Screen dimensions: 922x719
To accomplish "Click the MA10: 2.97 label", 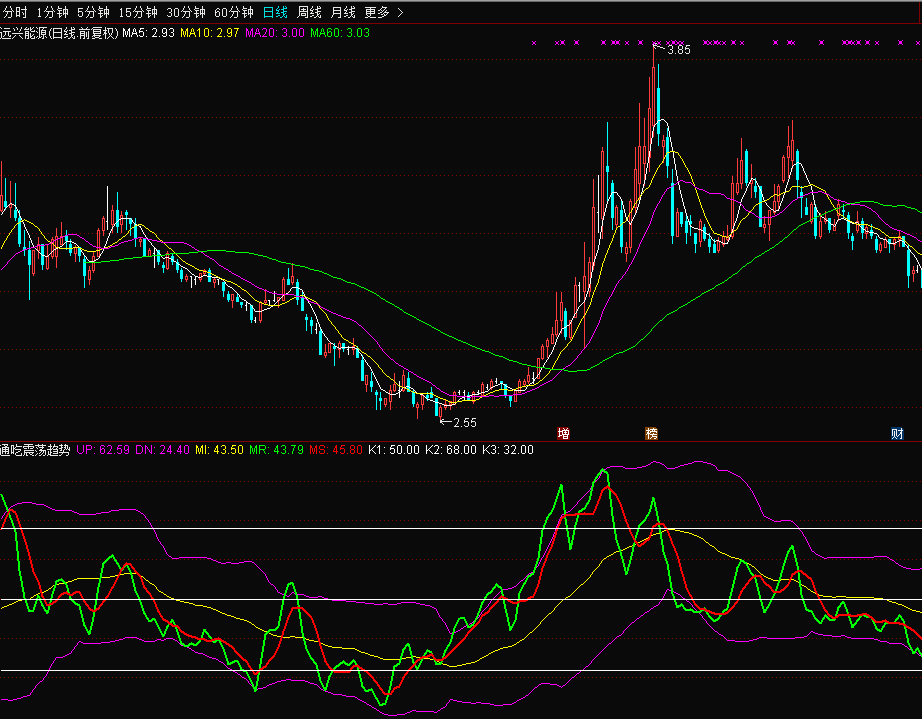I will pos(210,33).
